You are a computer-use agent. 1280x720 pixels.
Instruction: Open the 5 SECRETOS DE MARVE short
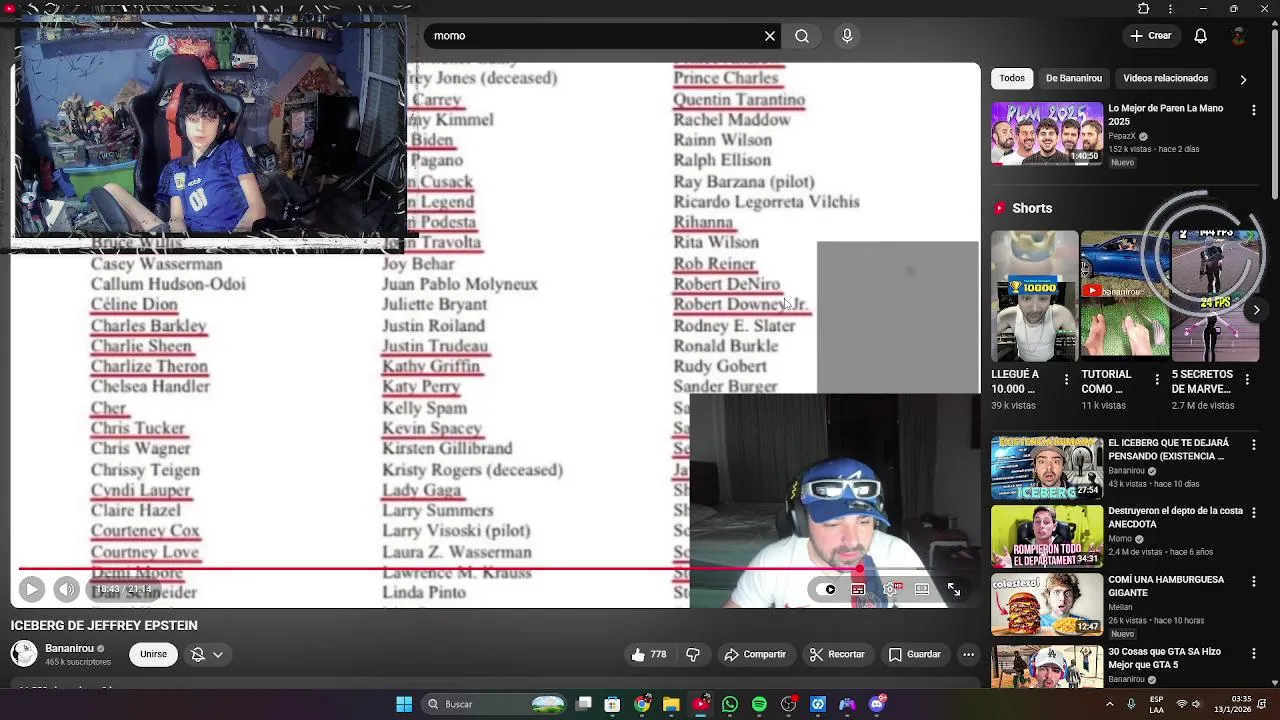click(1215, 296)
